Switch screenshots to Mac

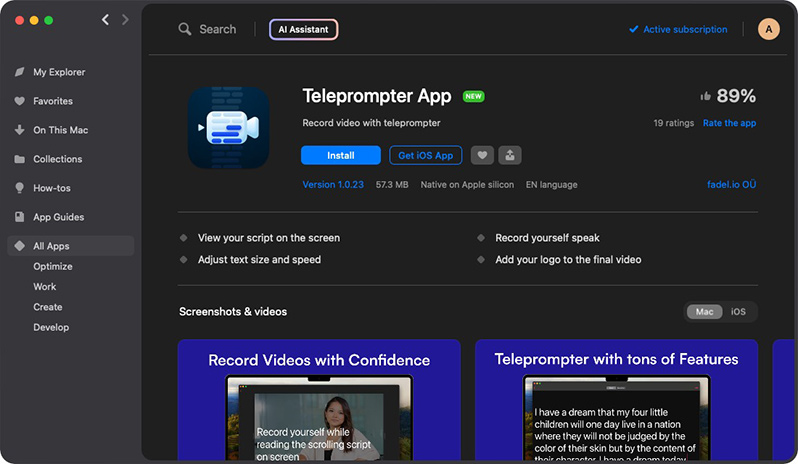[704, 312]
